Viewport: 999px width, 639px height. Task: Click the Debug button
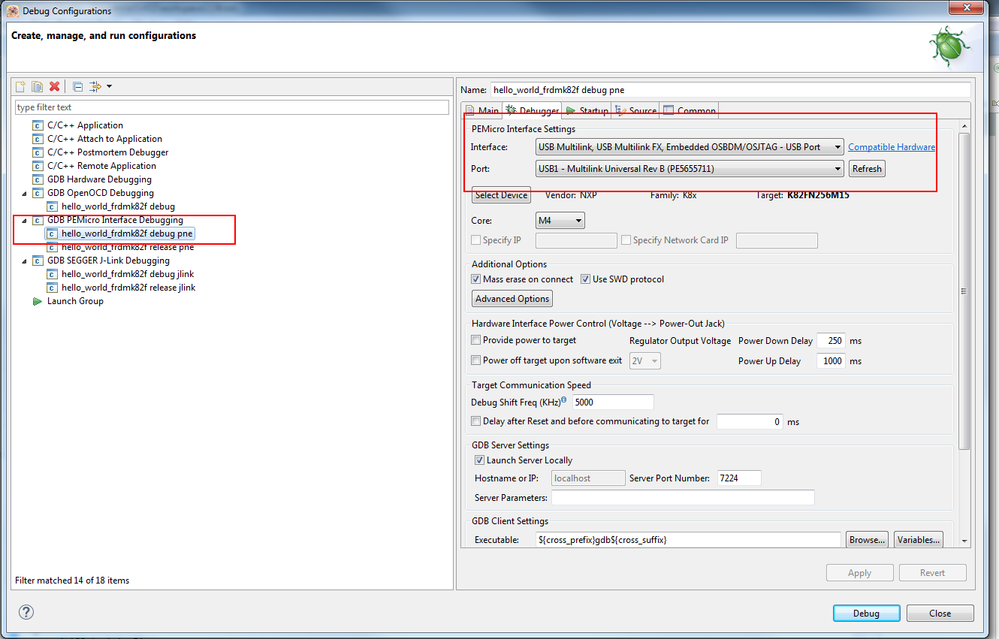(x=866, y=614)
